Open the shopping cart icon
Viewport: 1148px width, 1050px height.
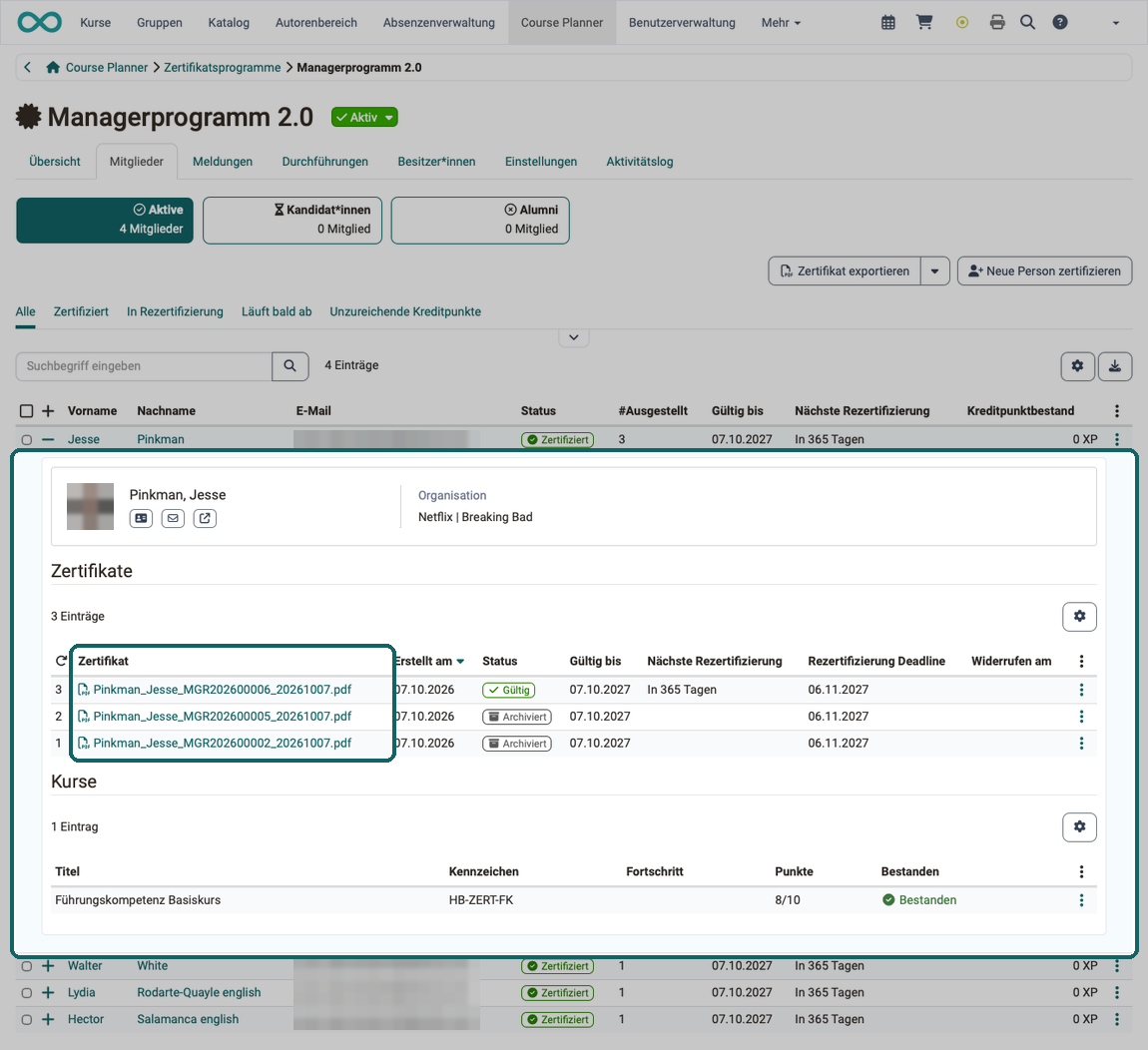click(924, 23)
